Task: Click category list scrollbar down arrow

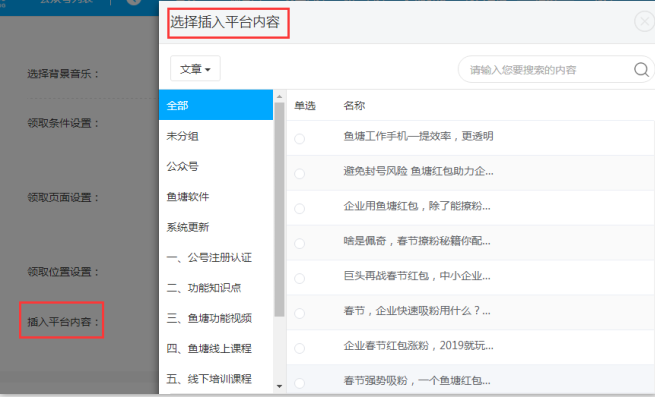Action: (279, 387)
